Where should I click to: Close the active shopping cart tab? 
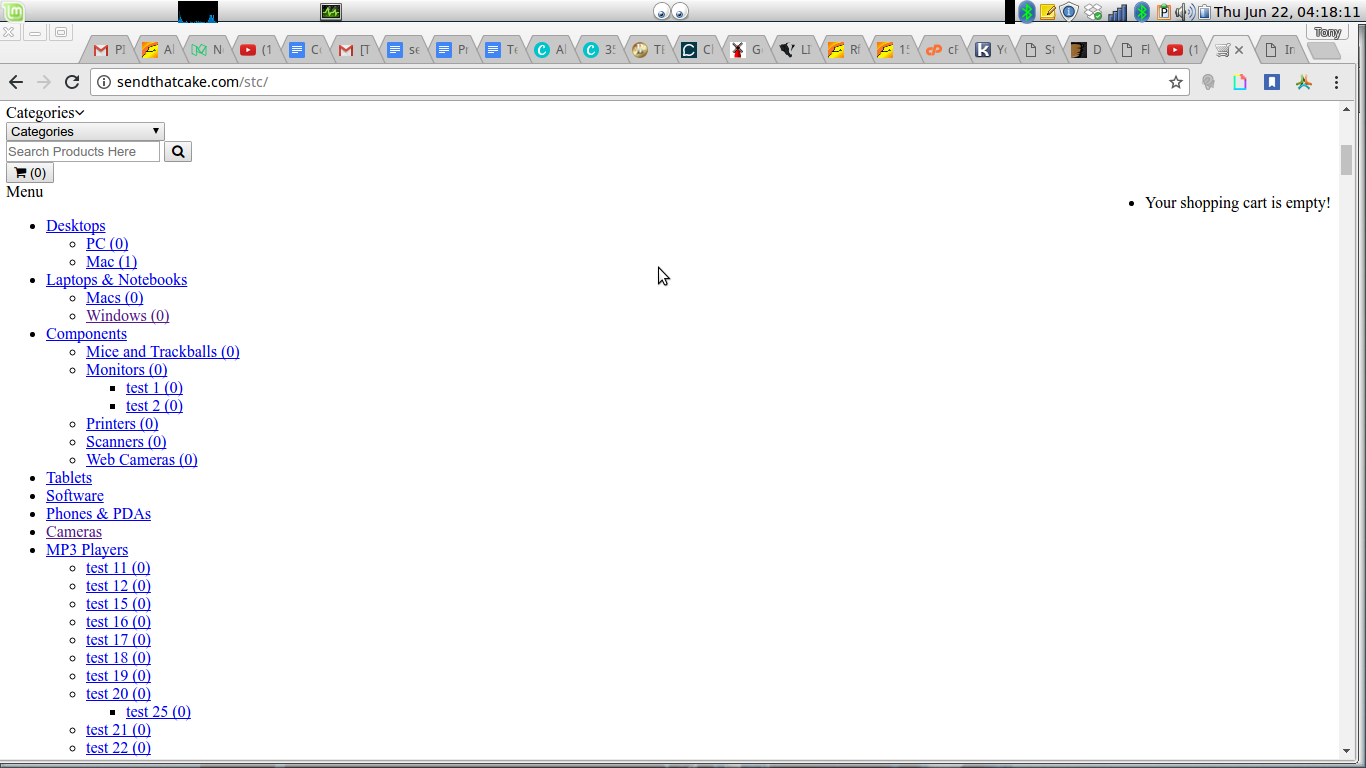(x=1239, y=49)
